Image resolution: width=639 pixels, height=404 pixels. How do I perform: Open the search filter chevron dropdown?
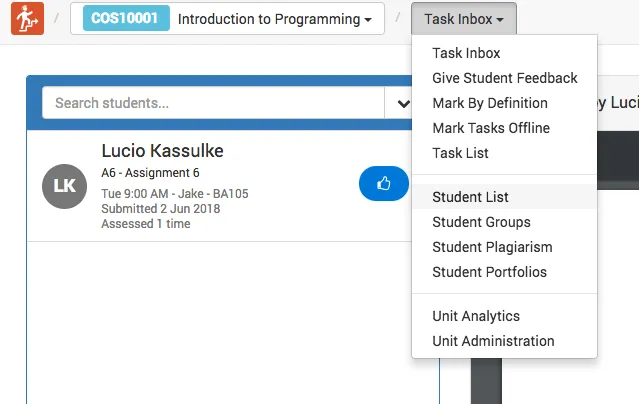coord(403,103)
